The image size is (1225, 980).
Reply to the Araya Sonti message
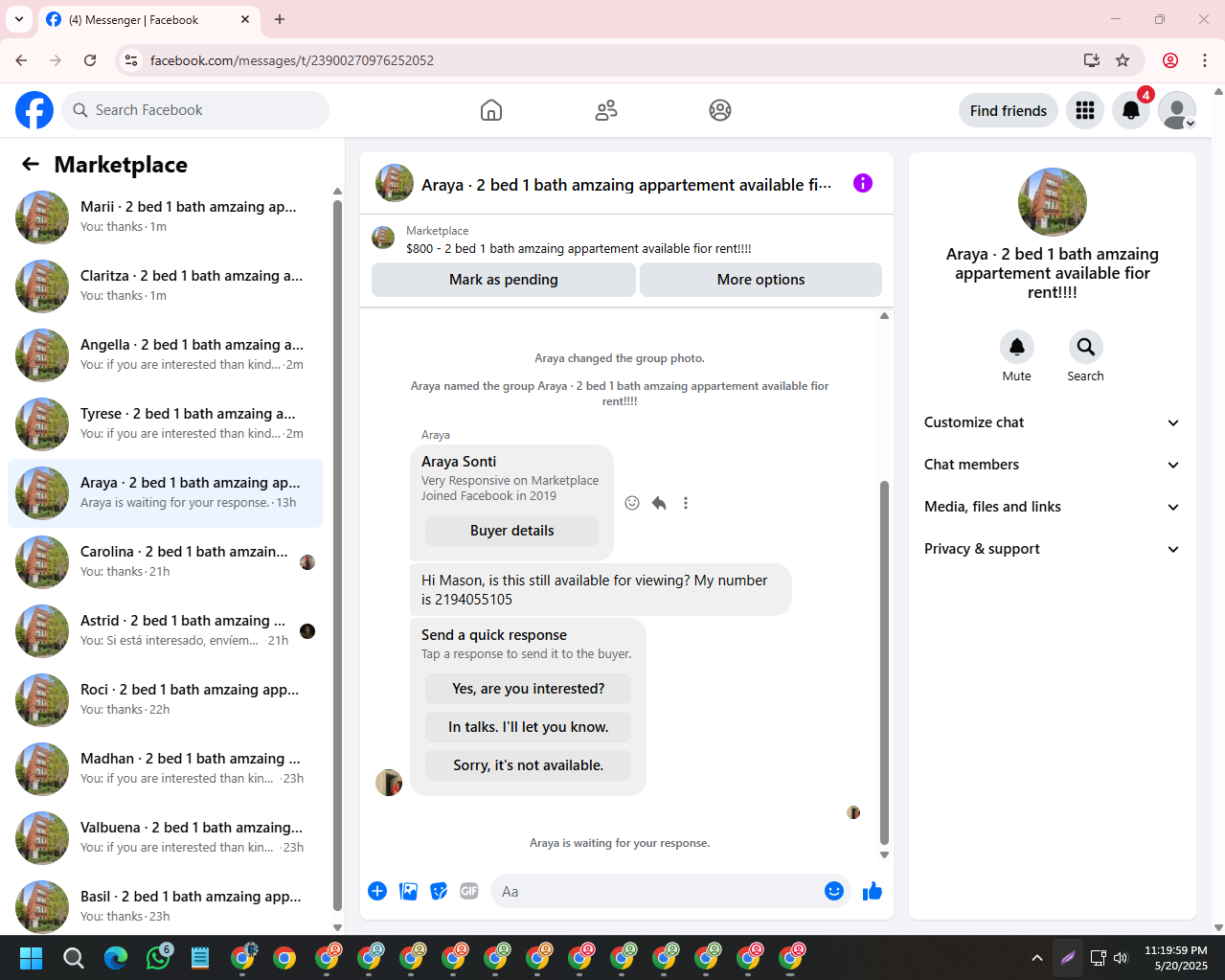(x=659, y=503)
